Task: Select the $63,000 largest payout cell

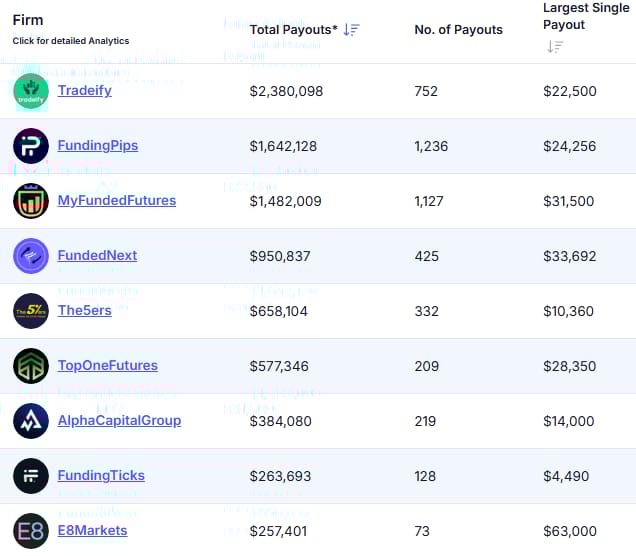Action: coord(570,531)
